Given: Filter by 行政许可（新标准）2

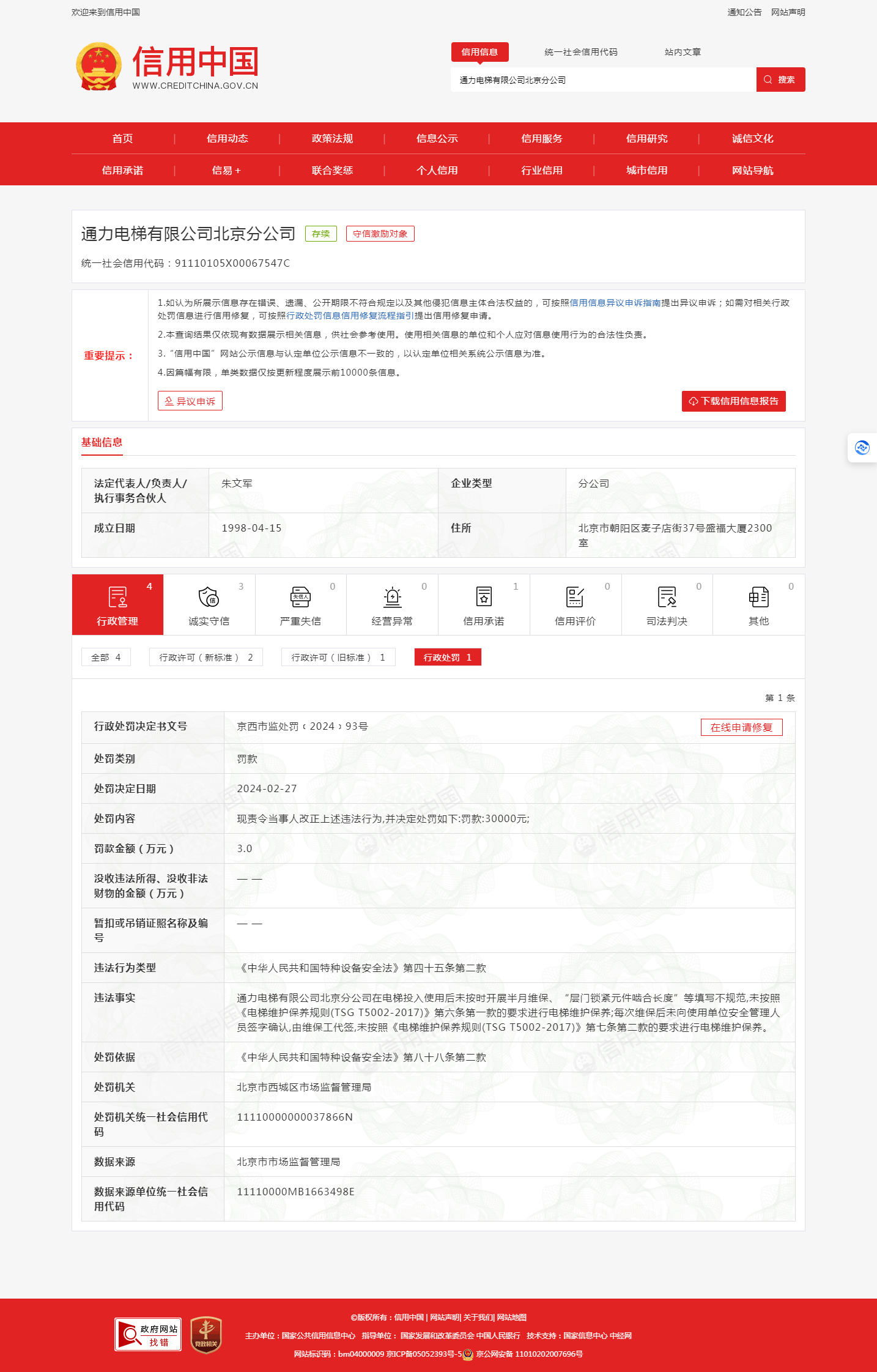Looking at the screenshot, I should click(x=206, y=657).
